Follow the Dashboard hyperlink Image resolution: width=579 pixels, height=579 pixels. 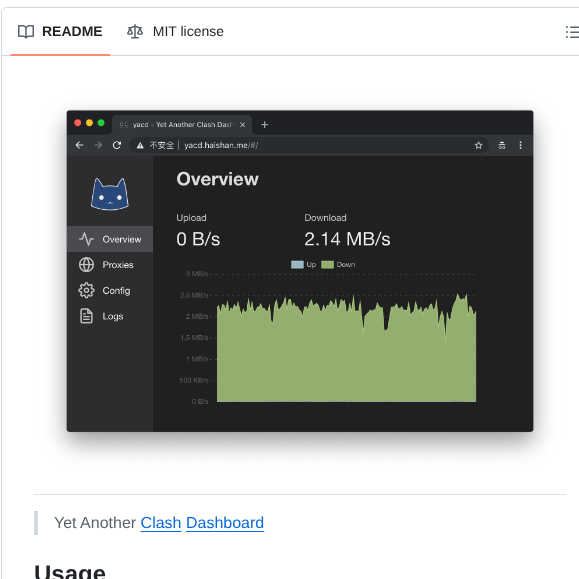pyautogui.click(x=225, y=523)
